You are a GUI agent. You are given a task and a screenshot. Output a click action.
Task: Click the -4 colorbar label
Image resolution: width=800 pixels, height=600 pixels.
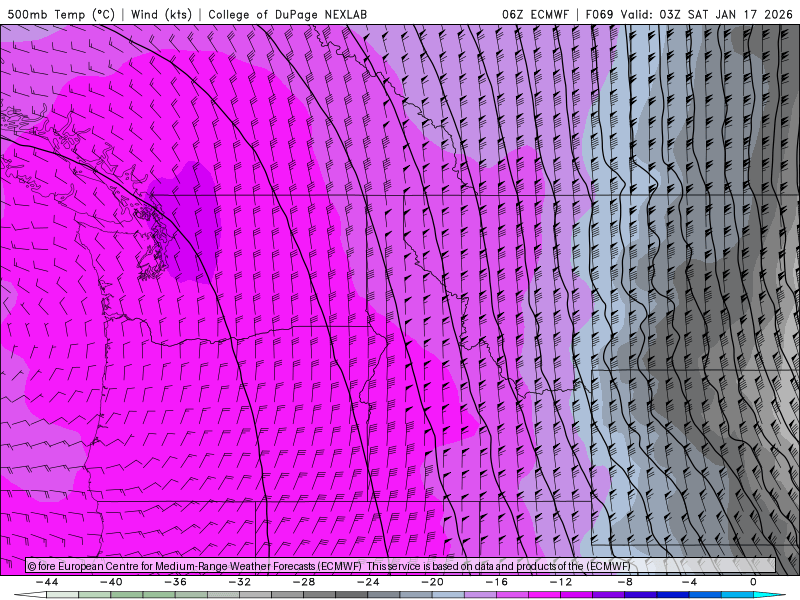coord(689,582)
